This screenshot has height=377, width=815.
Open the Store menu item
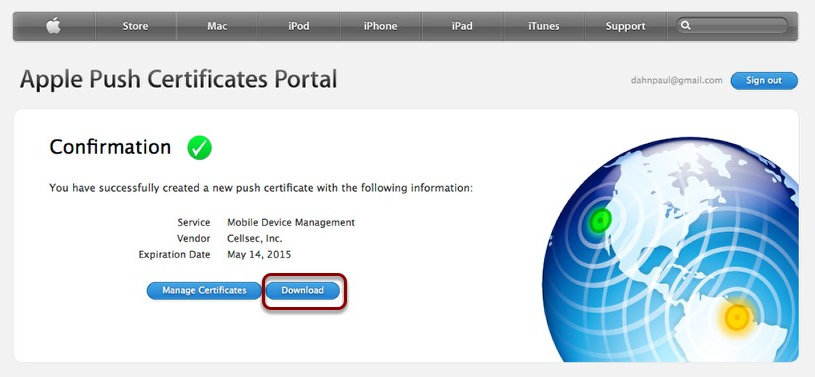pyautogui.click(x=135, y=26)
